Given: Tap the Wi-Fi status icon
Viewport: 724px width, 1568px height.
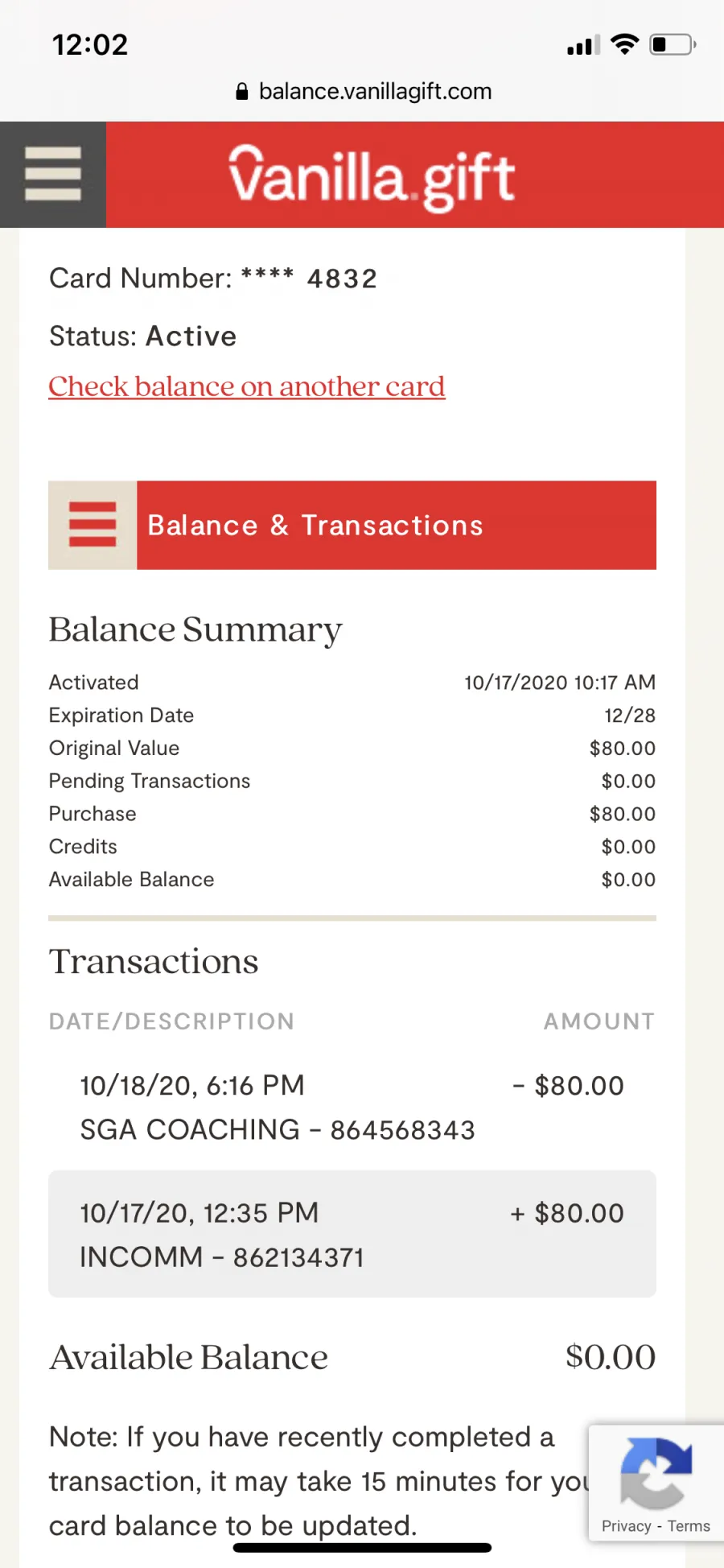Looking at the screenshot, I should coord(625,44).
